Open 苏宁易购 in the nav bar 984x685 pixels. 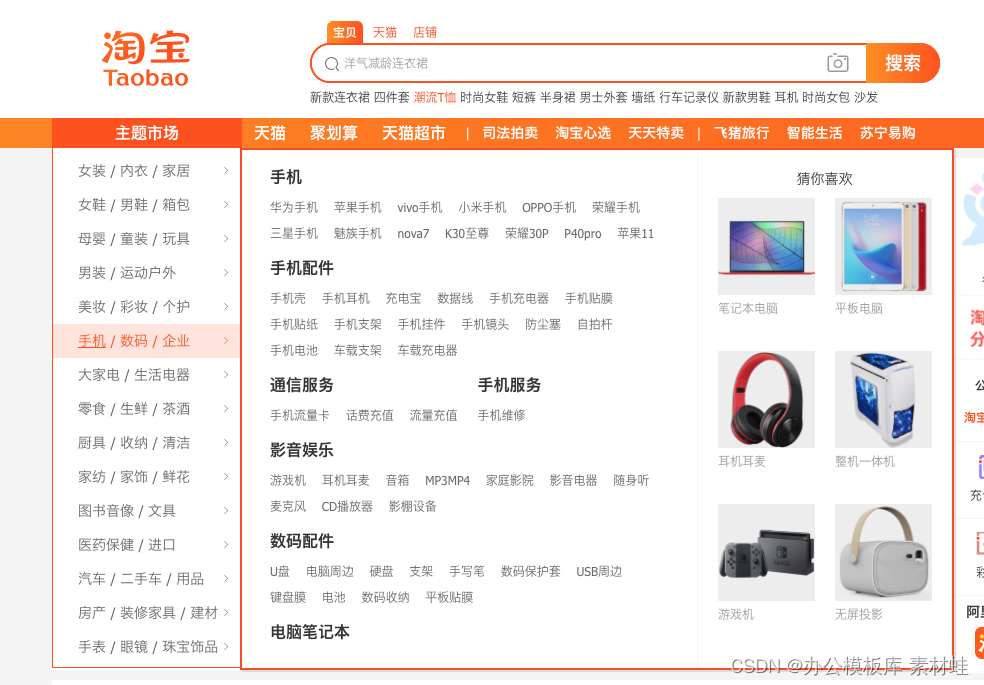pyautogui.click(x=887, y=133)
